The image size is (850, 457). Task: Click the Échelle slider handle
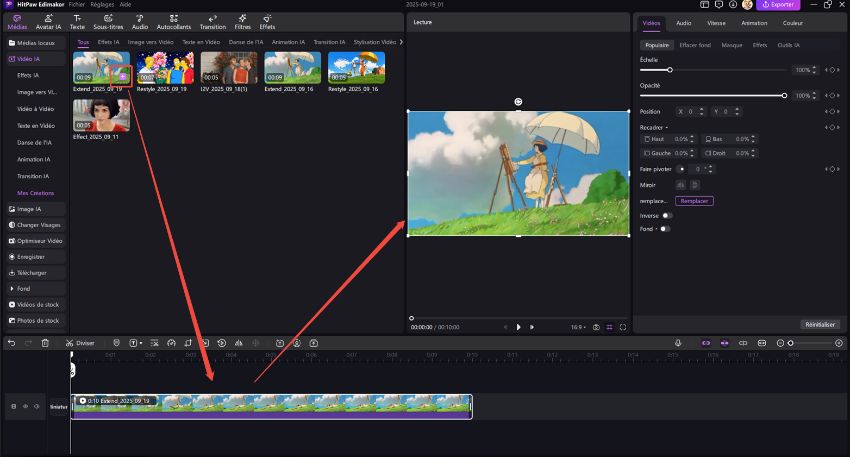tap(670, 70)
